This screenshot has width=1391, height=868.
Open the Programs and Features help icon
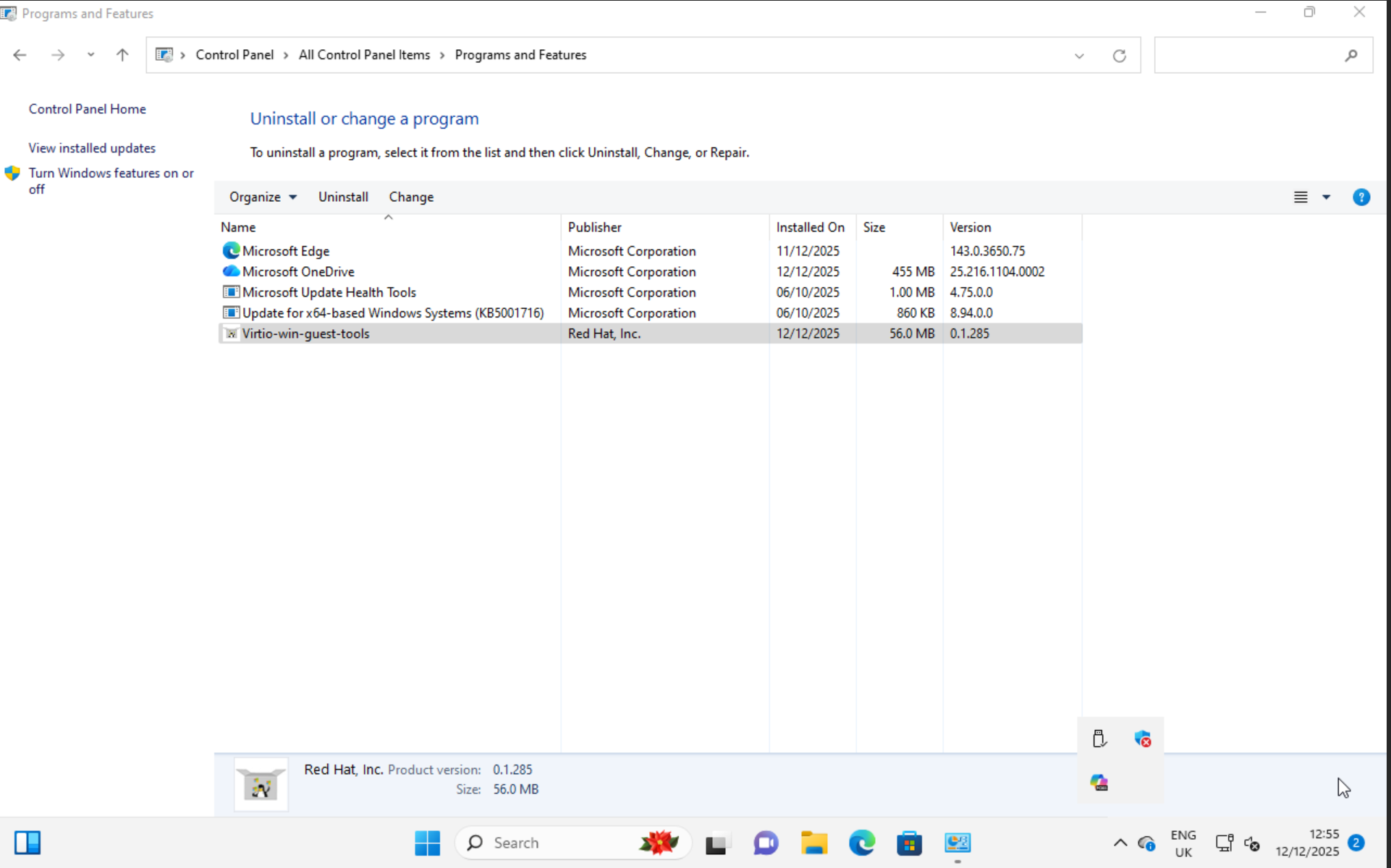(x=1361, y=197)
